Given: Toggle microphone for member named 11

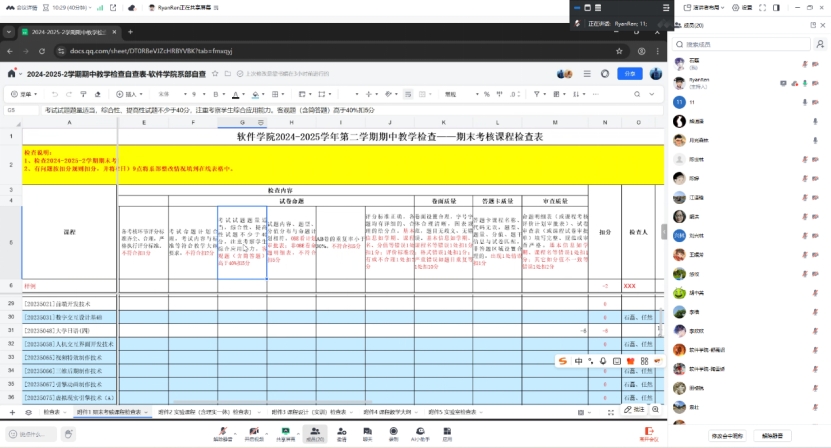Looking at the screenshot, I should click(805, 102).
